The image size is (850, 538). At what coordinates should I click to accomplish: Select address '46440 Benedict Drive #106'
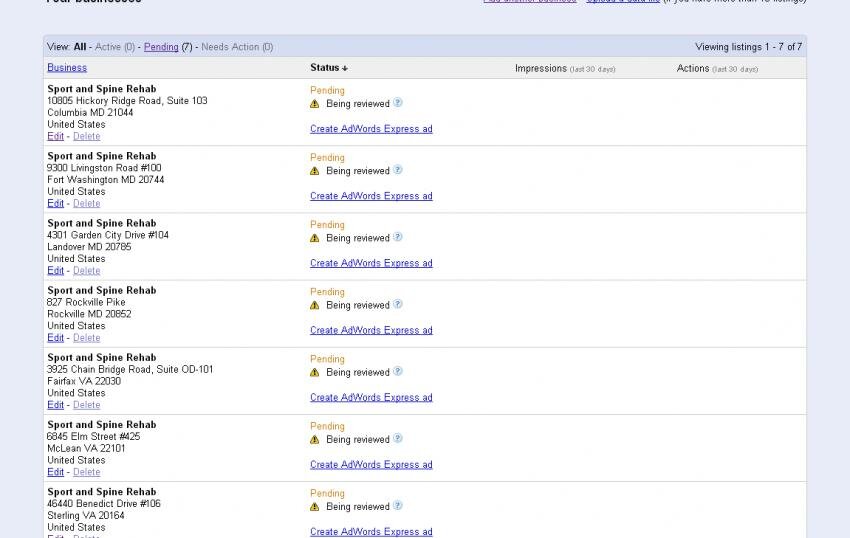(104, 504)
